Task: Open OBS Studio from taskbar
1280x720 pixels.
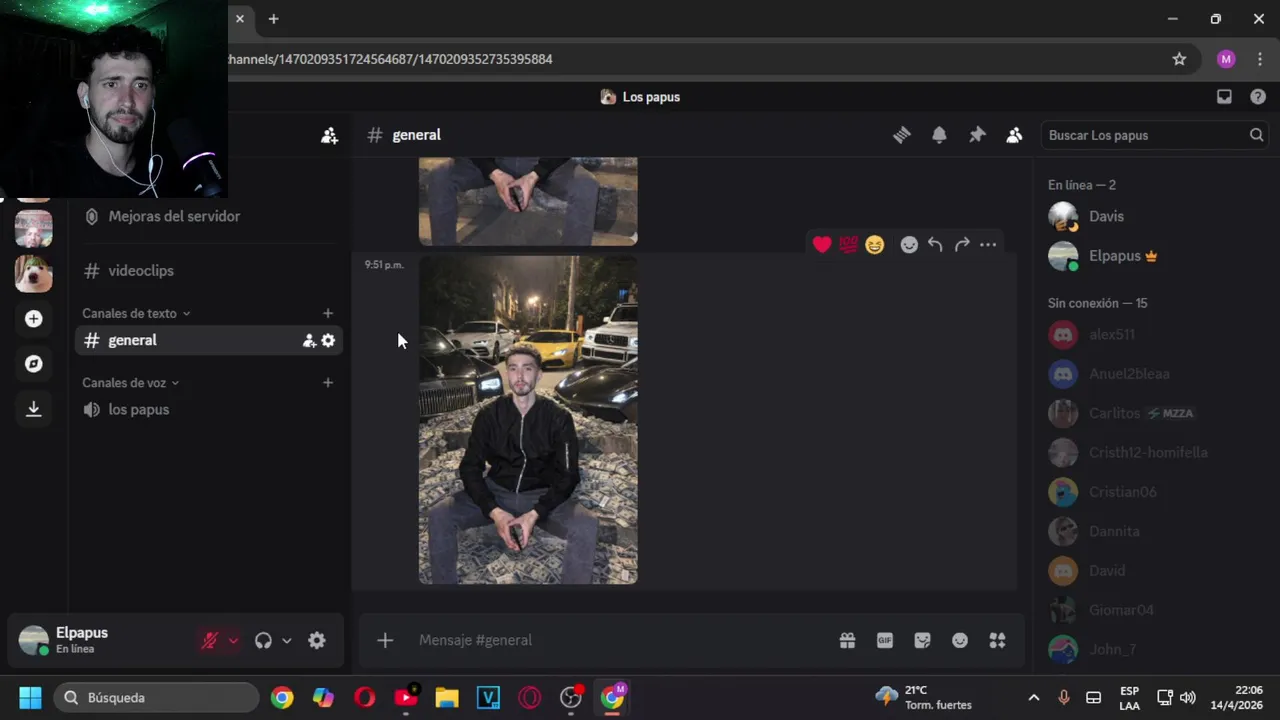Action: point(571,697)
